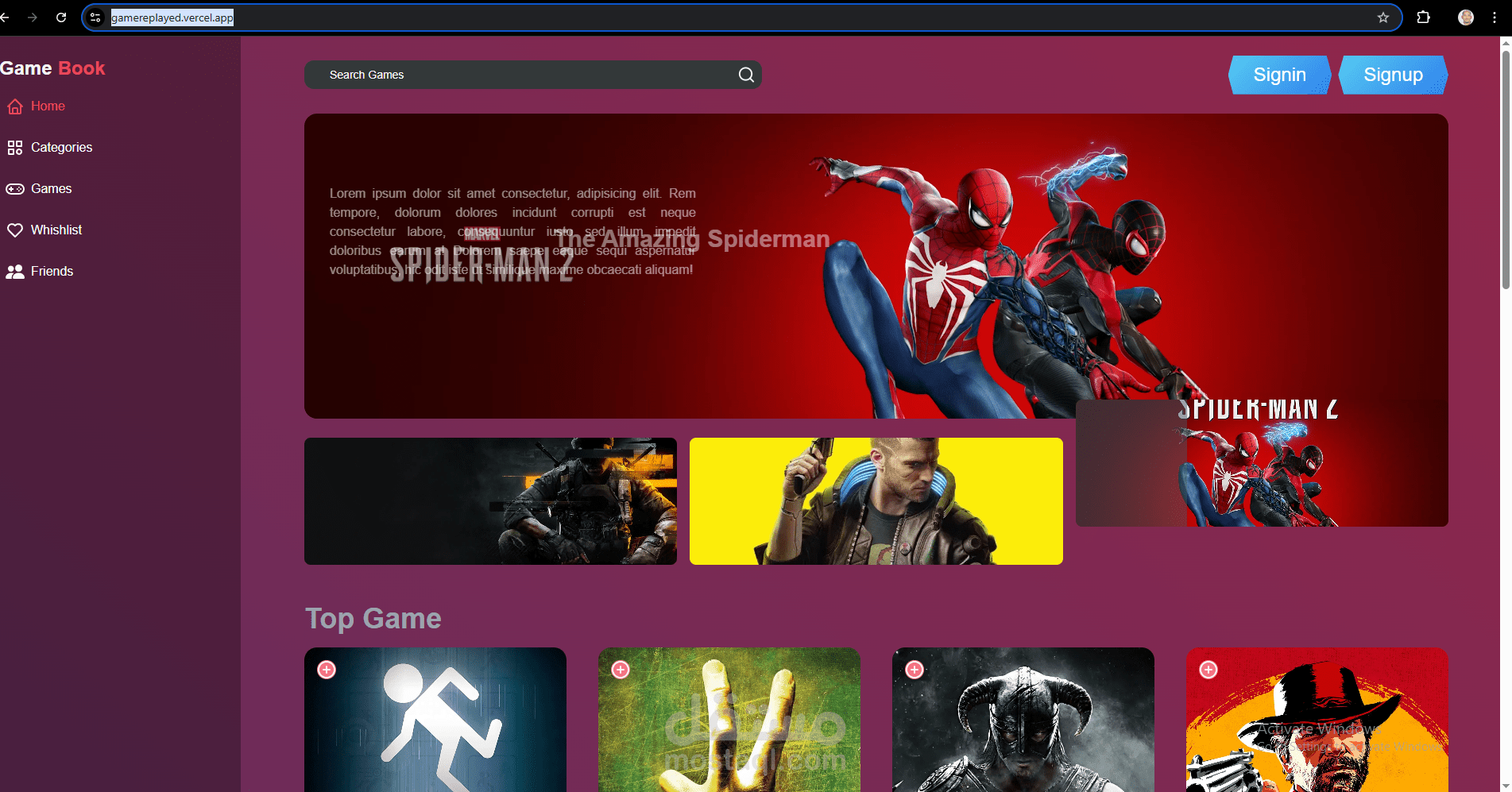Add the Portal game card with plus icon
This screenshot has height=792, width=1512.
(327, 670)
